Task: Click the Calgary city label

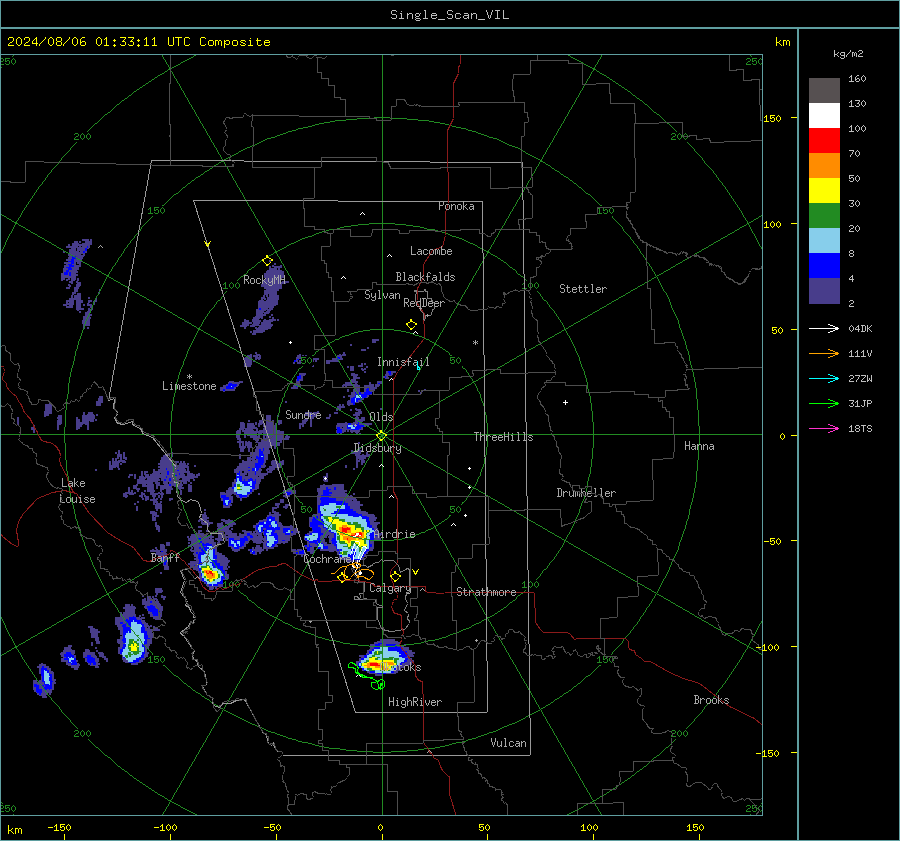Action: (390, 588)
